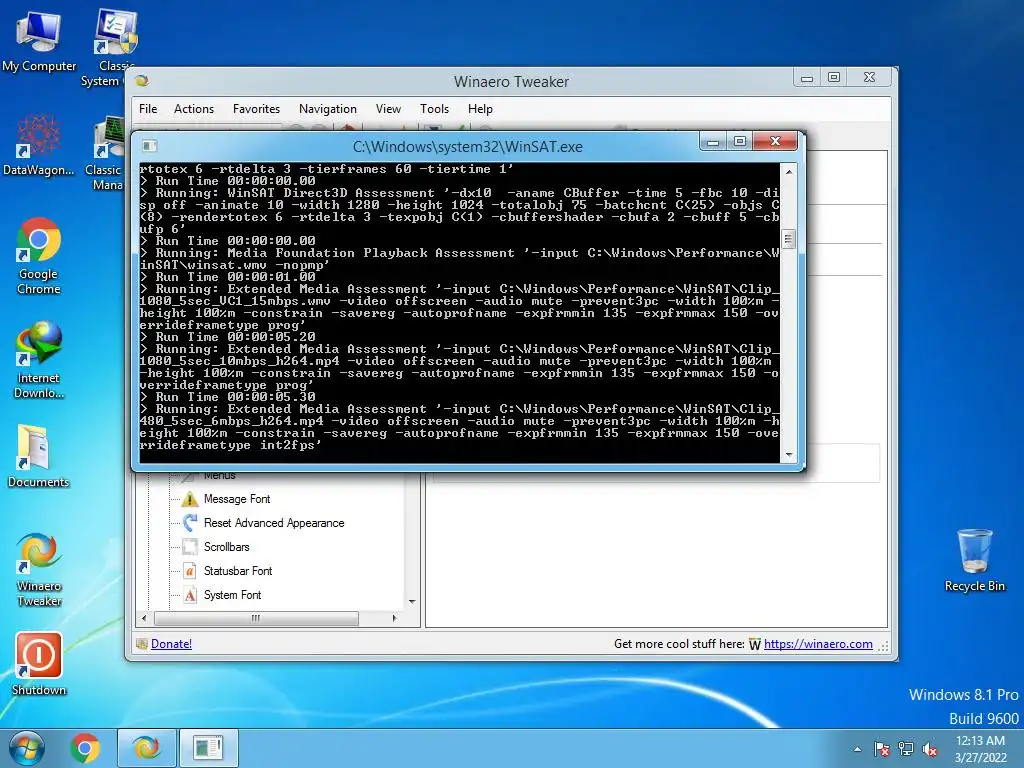Select Message Font in the tree

(x=237, y=499)
